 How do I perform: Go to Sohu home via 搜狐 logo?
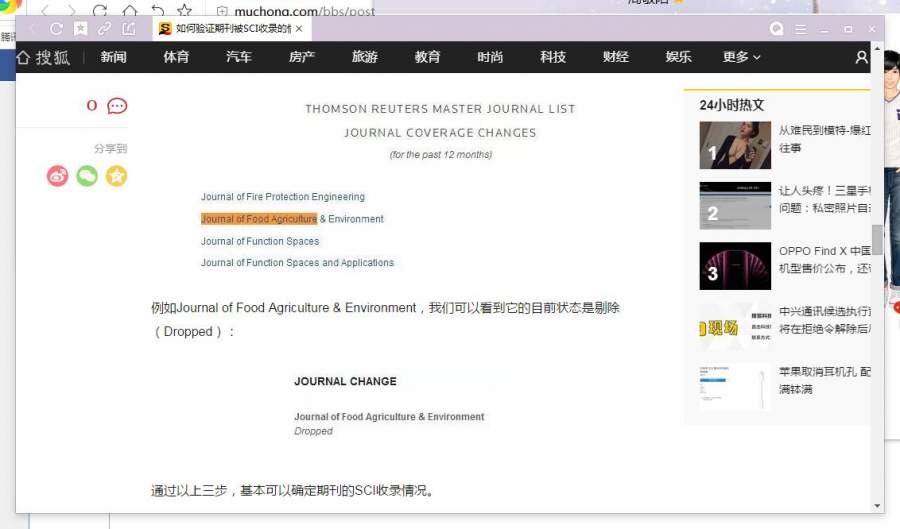44,57
